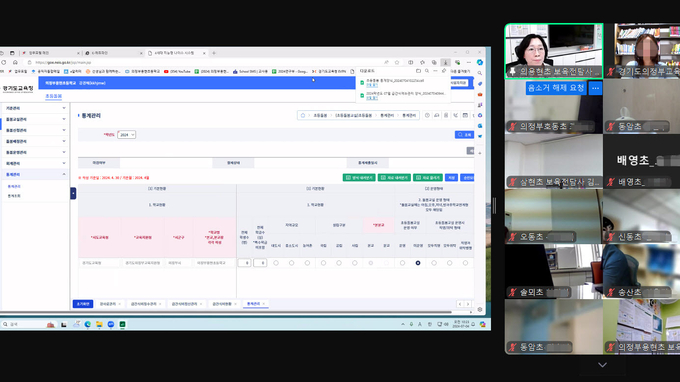The width and height of the screenshot is (680, 382).
Task: Open the Excel icon on the taskbar
Action: point(122,324)
